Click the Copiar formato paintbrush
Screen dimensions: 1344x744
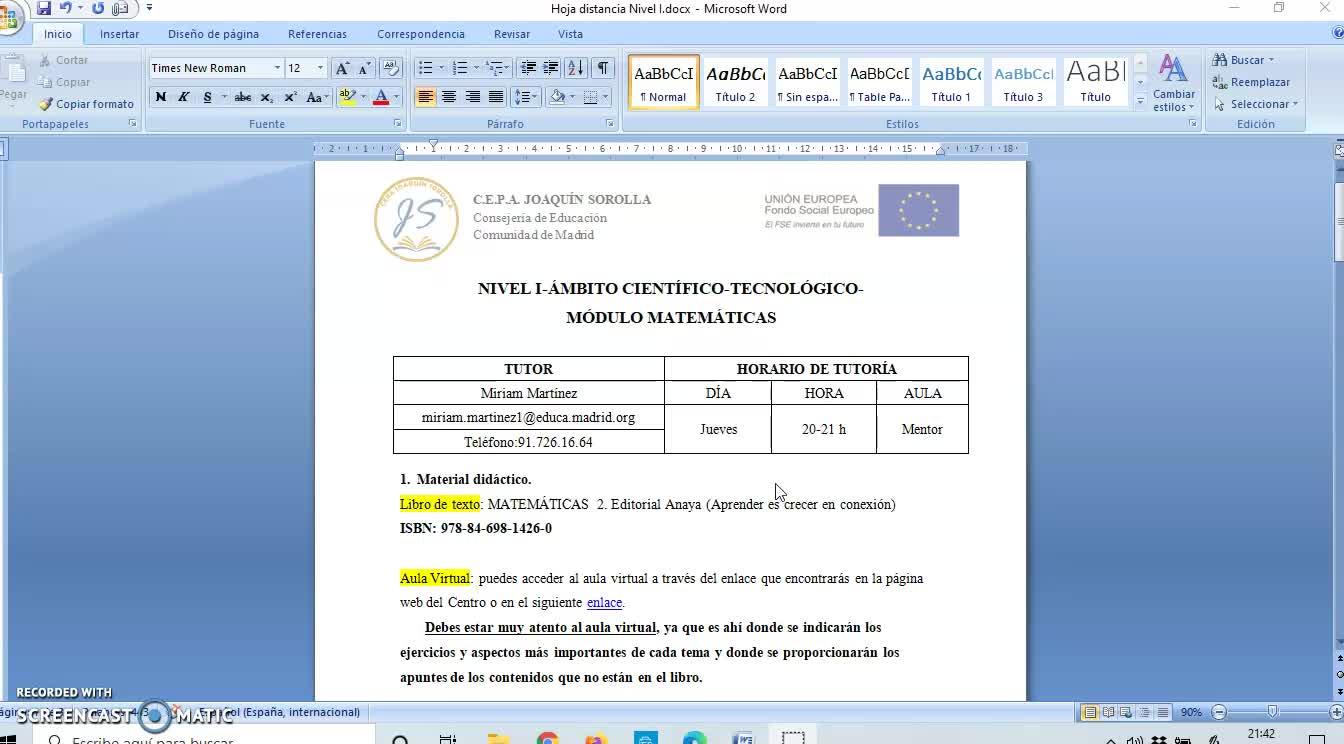tap(87, 104)
